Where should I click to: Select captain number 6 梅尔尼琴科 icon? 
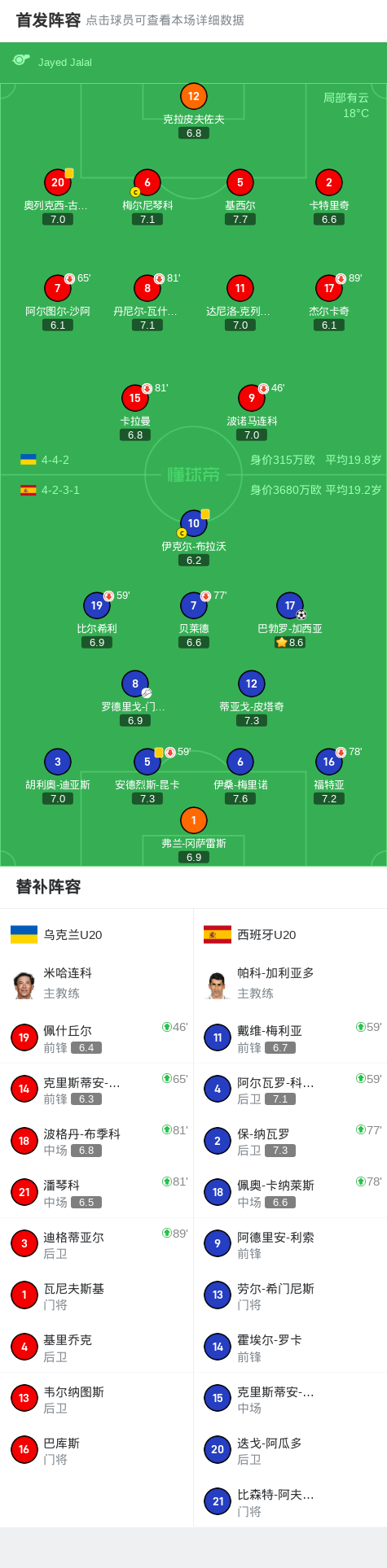(147, 182)
